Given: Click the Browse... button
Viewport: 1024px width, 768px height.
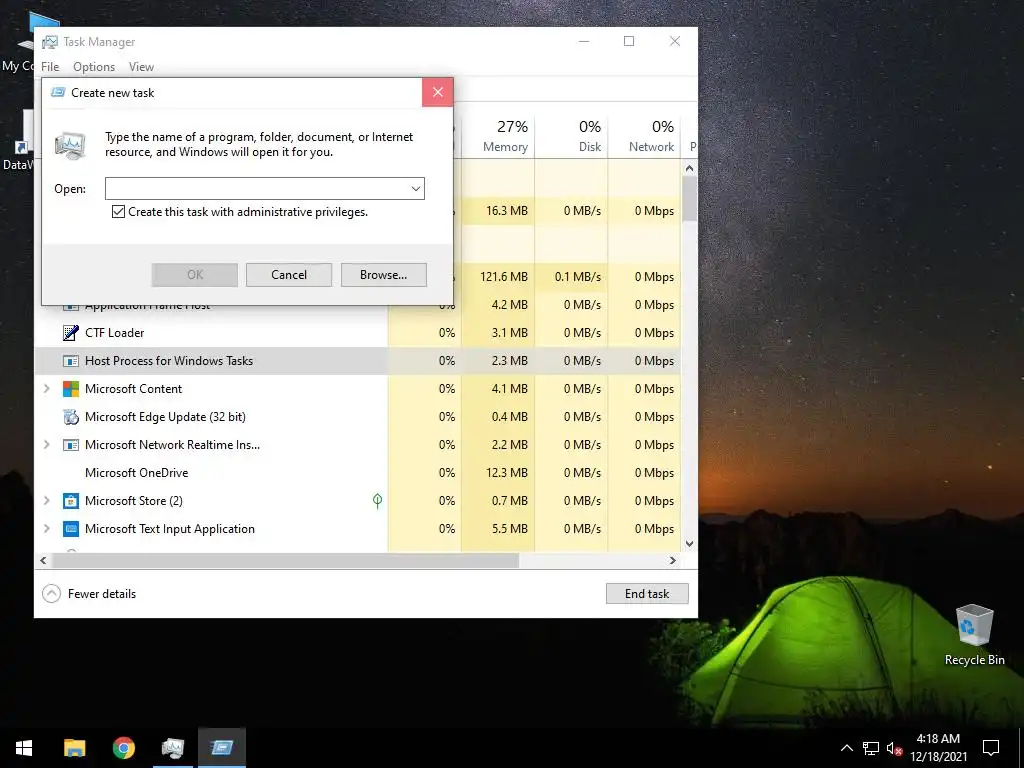Looking at the screenshot, I should (383, 275).
